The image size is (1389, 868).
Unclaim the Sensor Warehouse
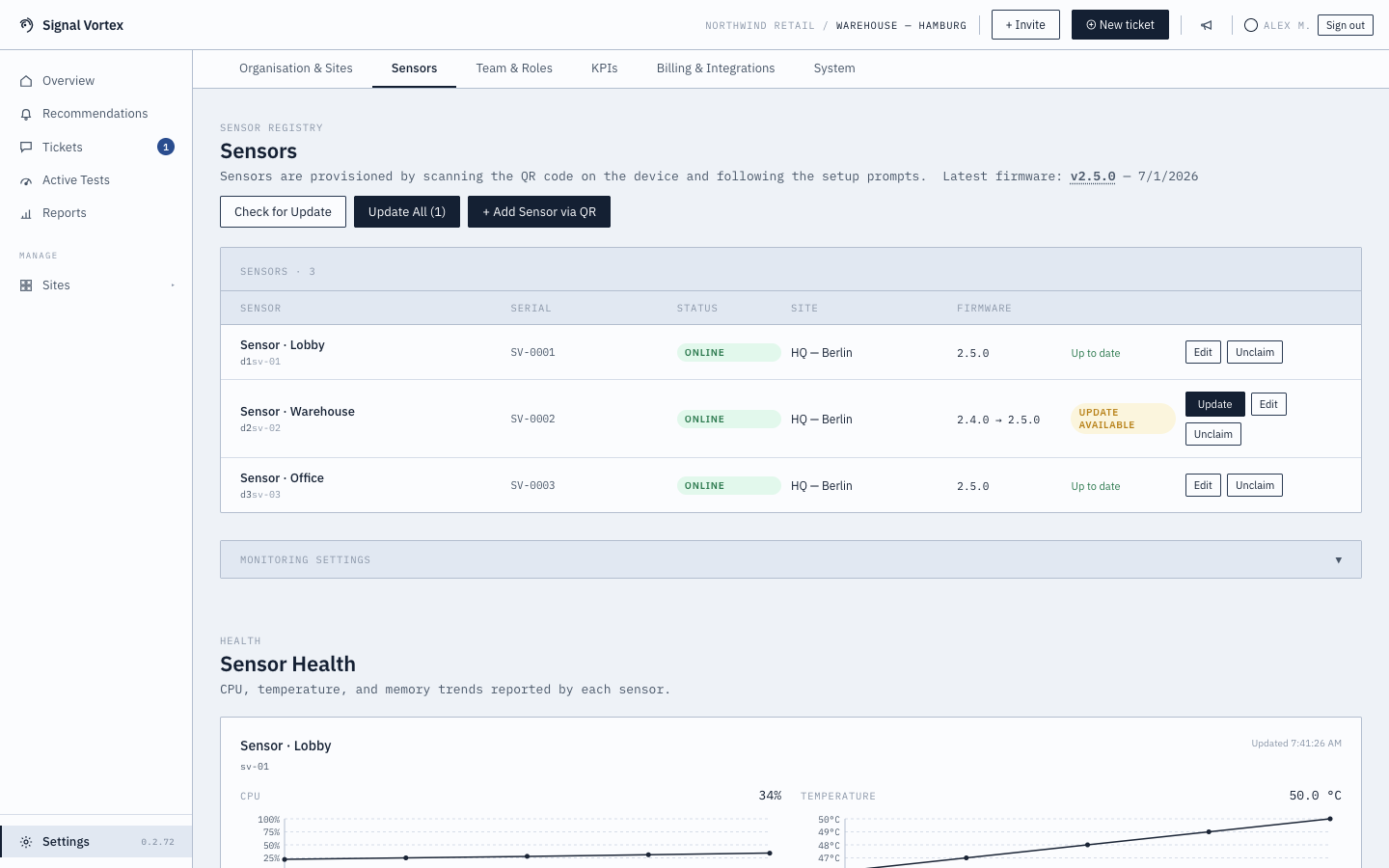tap(1213, 434)
